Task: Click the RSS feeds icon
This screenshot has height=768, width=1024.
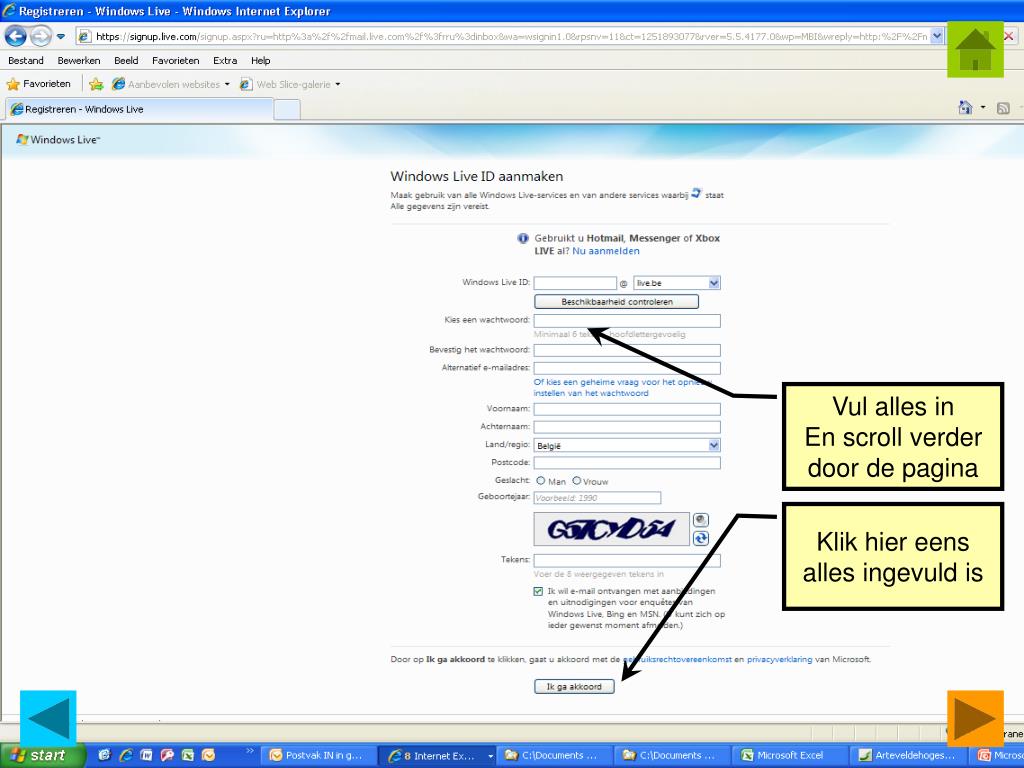Action: pyautogui.click(x=1003, y=108)
